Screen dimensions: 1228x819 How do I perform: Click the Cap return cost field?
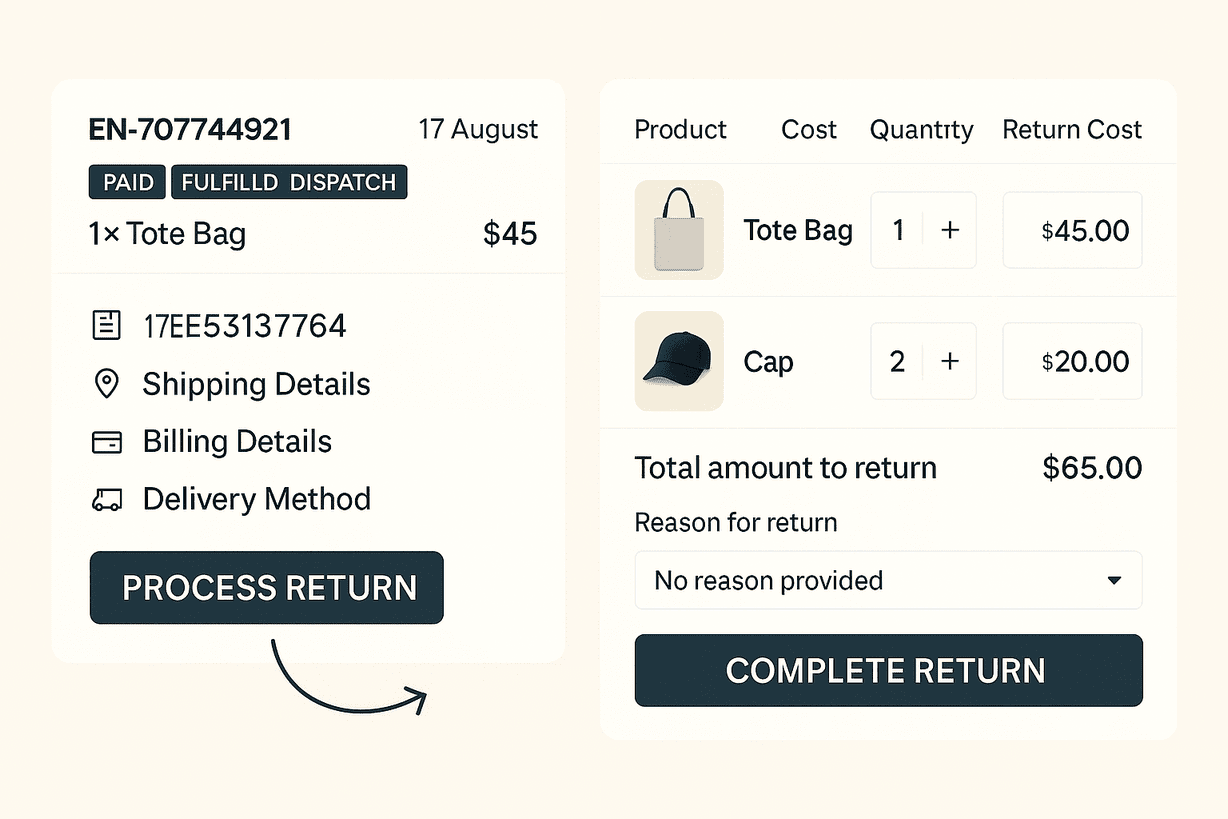click(x=1072, y=361)
